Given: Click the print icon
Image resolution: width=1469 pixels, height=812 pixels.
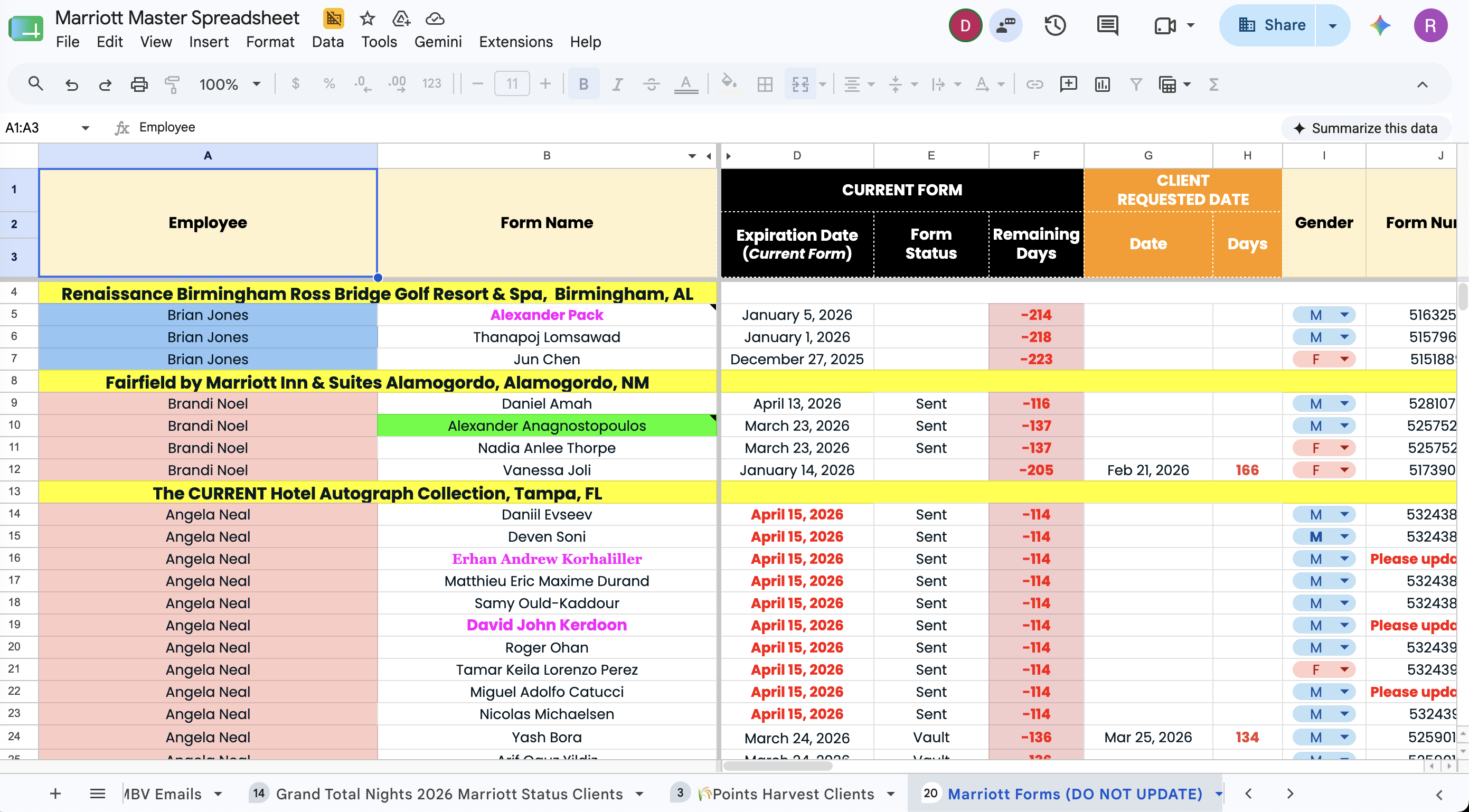Looking at the screenshot, I should tap(138, 84).
